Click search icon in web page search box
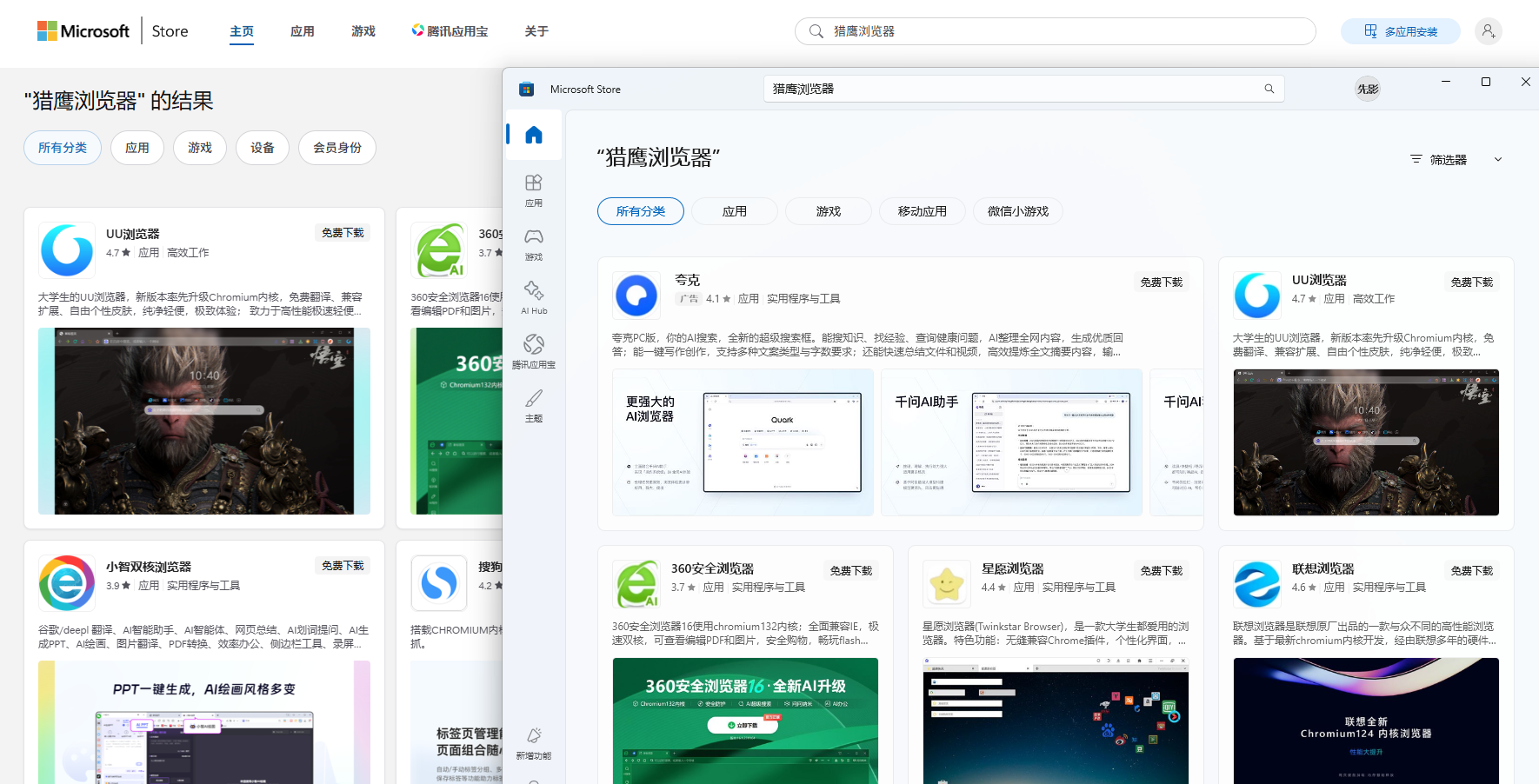1539x784 pixels. point(816,31)
